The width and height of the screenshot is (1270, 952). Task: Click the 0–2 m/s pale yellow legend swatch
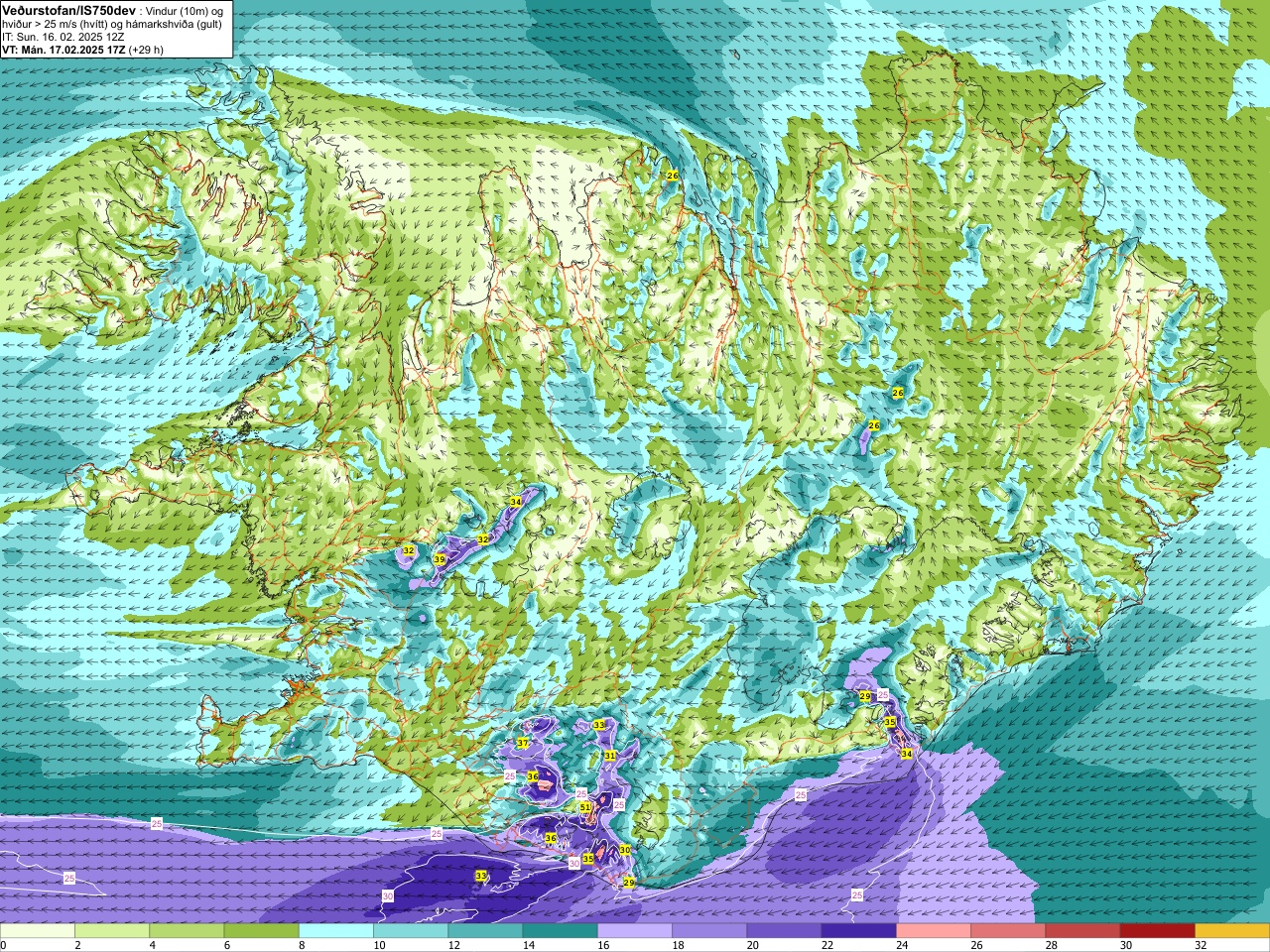38,931
